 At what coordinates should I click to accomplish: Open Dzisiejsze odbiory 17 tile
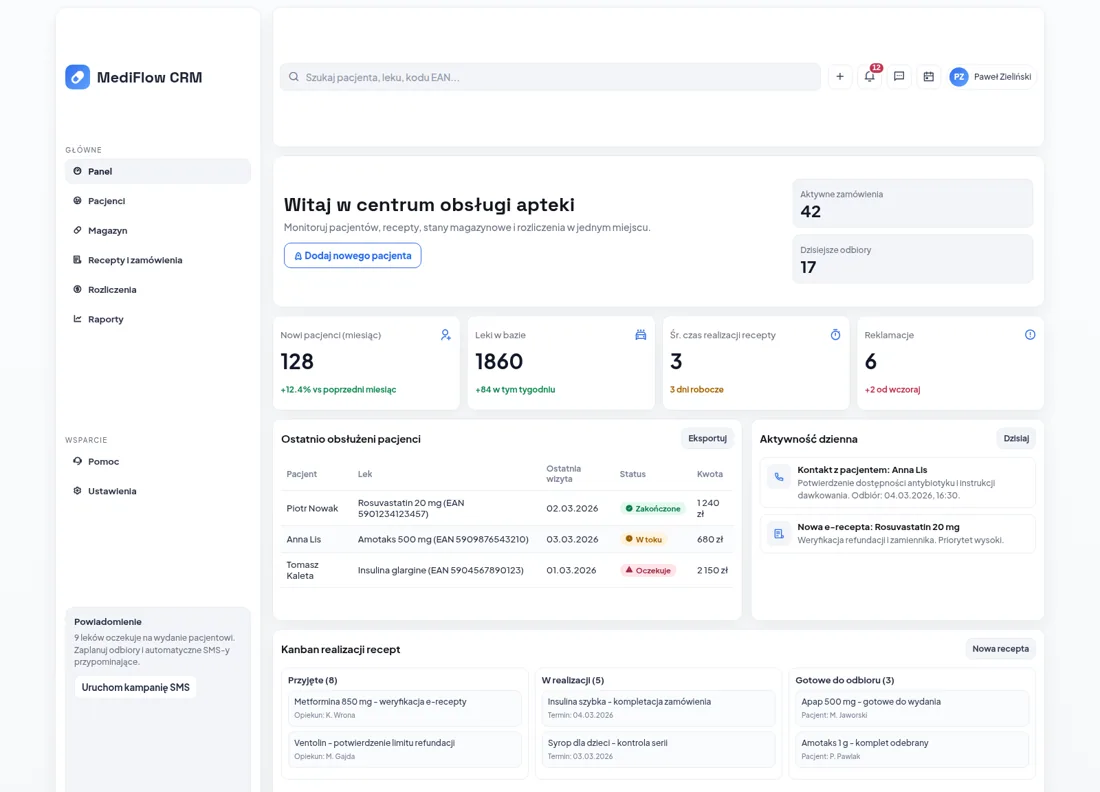(x=913, y=259)
